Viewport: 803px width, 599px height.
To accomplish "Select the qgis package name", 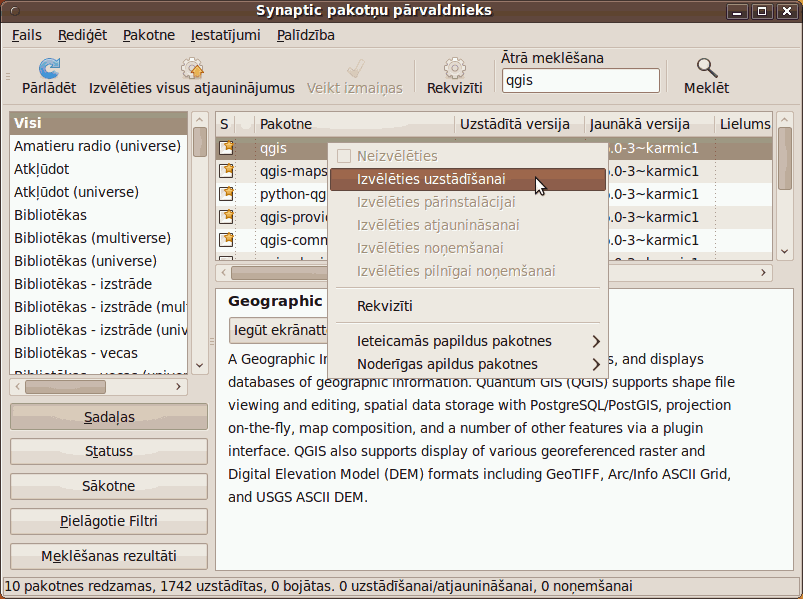I will point(273,148).
